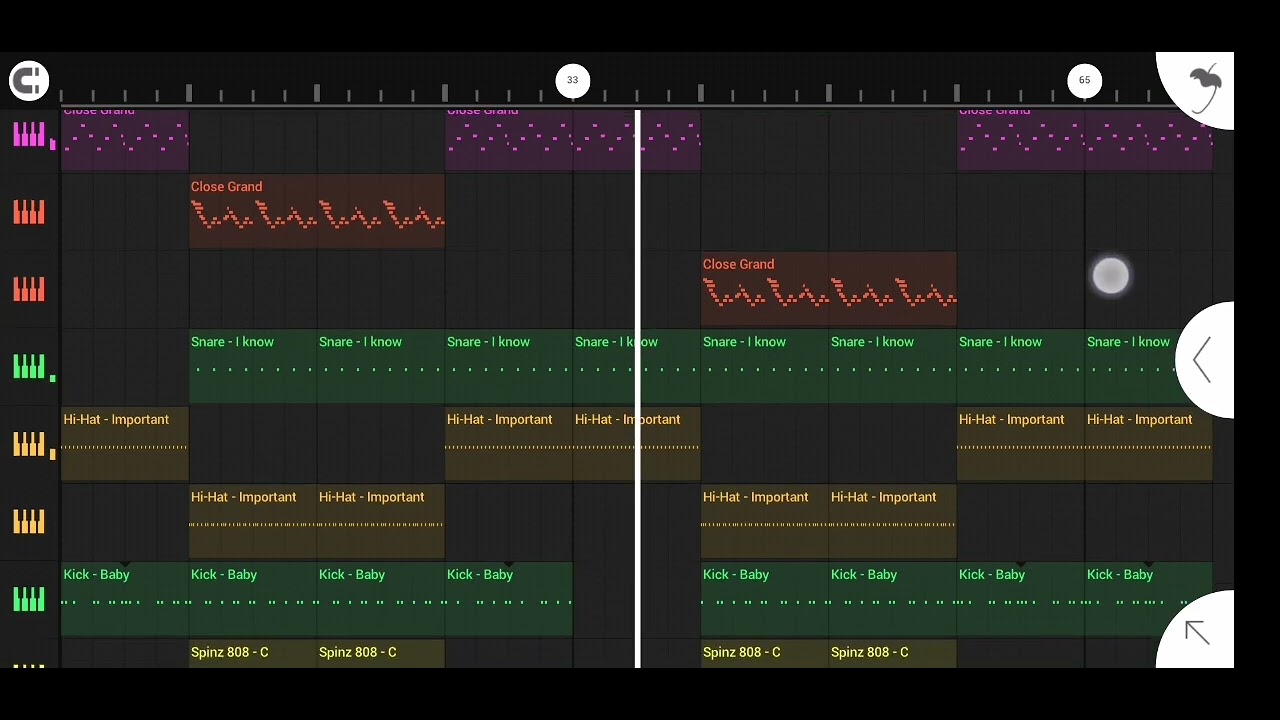Select yellow icon of upper Hi-Hat track
Screen dimensions: 1280x720
click(x=29, y=444)
